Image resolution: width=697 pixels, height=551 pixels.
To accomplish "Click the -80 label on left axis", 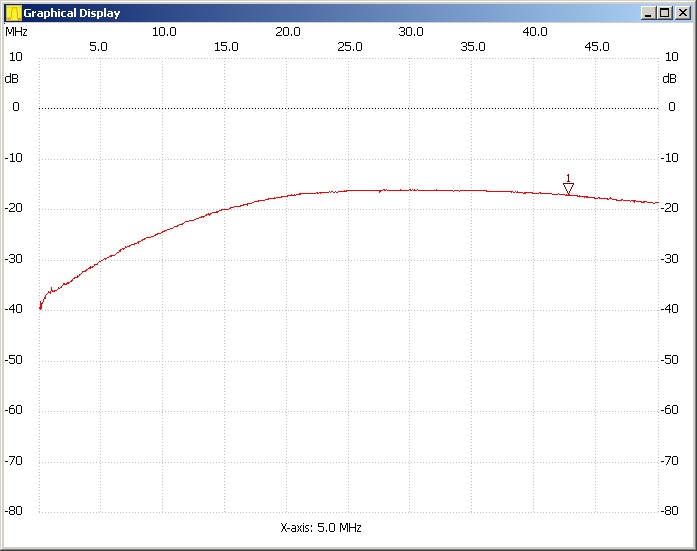I will coord(14,511).
